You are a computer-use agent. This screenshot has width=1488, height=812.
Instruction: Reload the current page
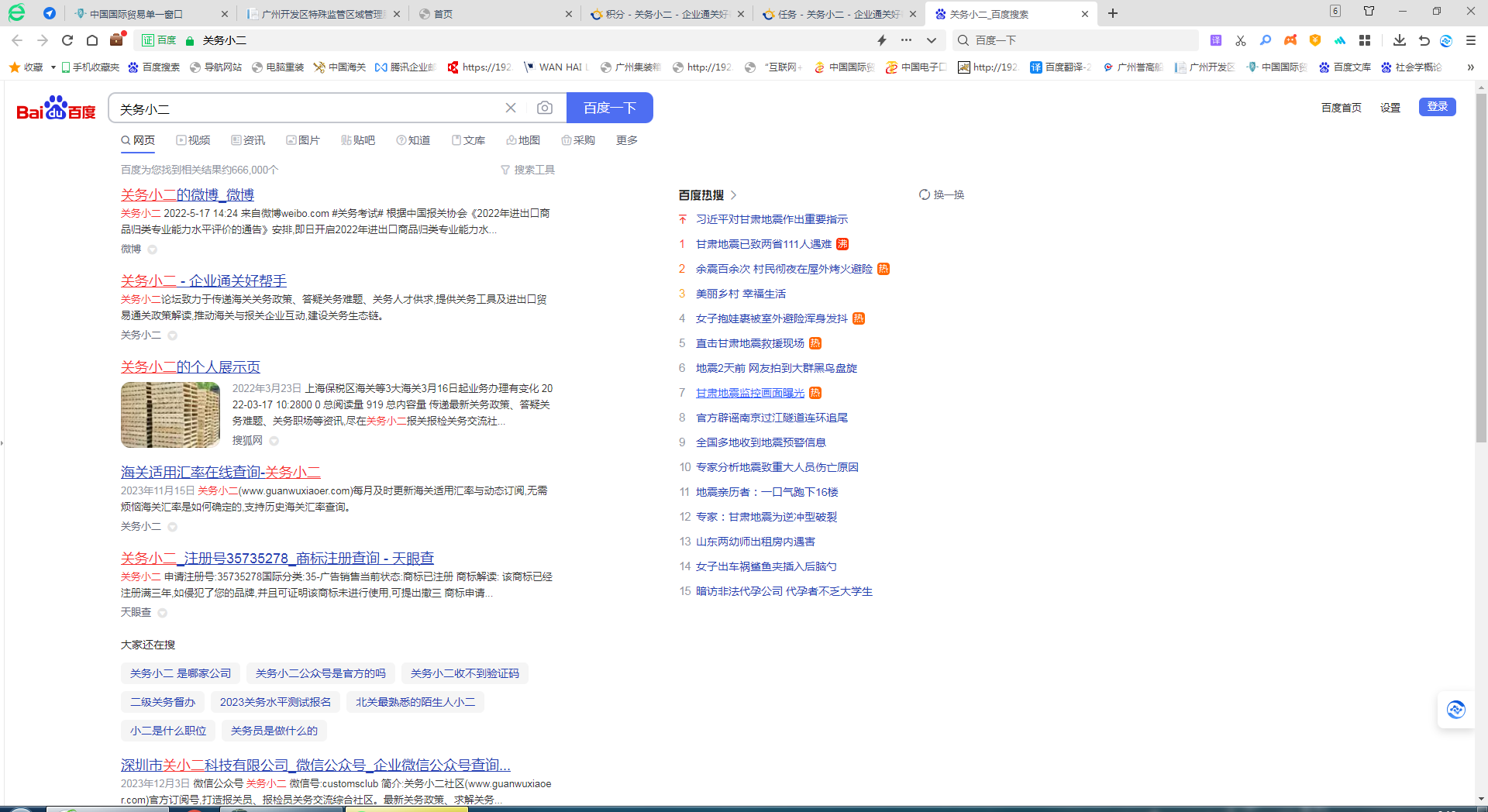click(67, 40)
